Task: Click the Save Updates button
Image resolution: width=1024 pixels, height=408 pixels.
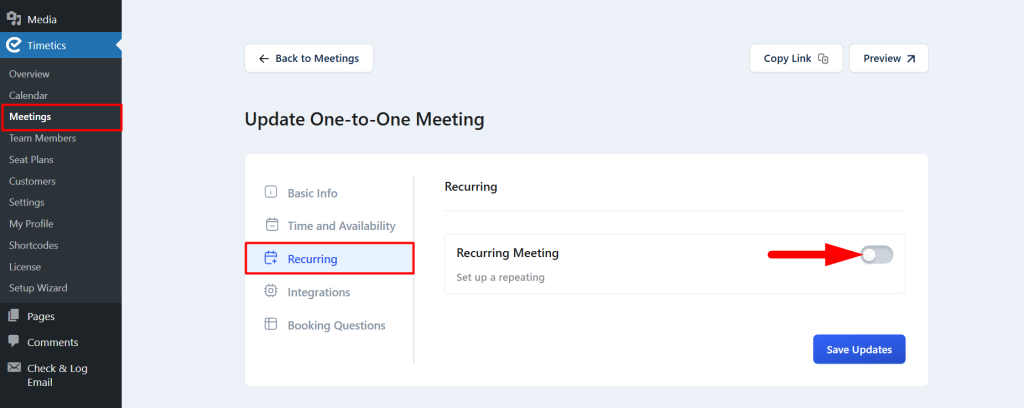Action: click(859, 349)
